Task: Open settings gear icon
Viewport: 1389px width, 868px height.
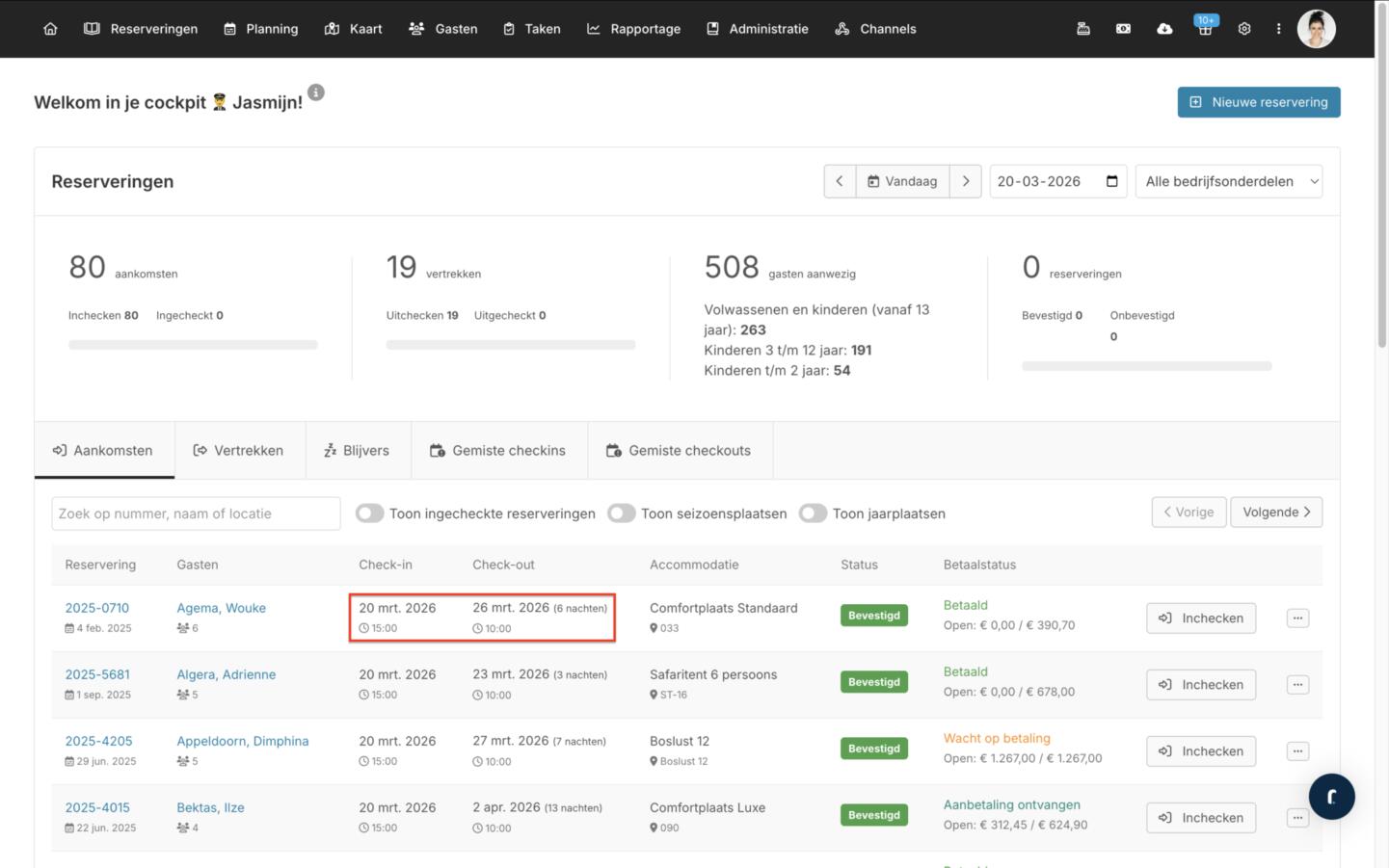Action: (x=1244, y=29)
